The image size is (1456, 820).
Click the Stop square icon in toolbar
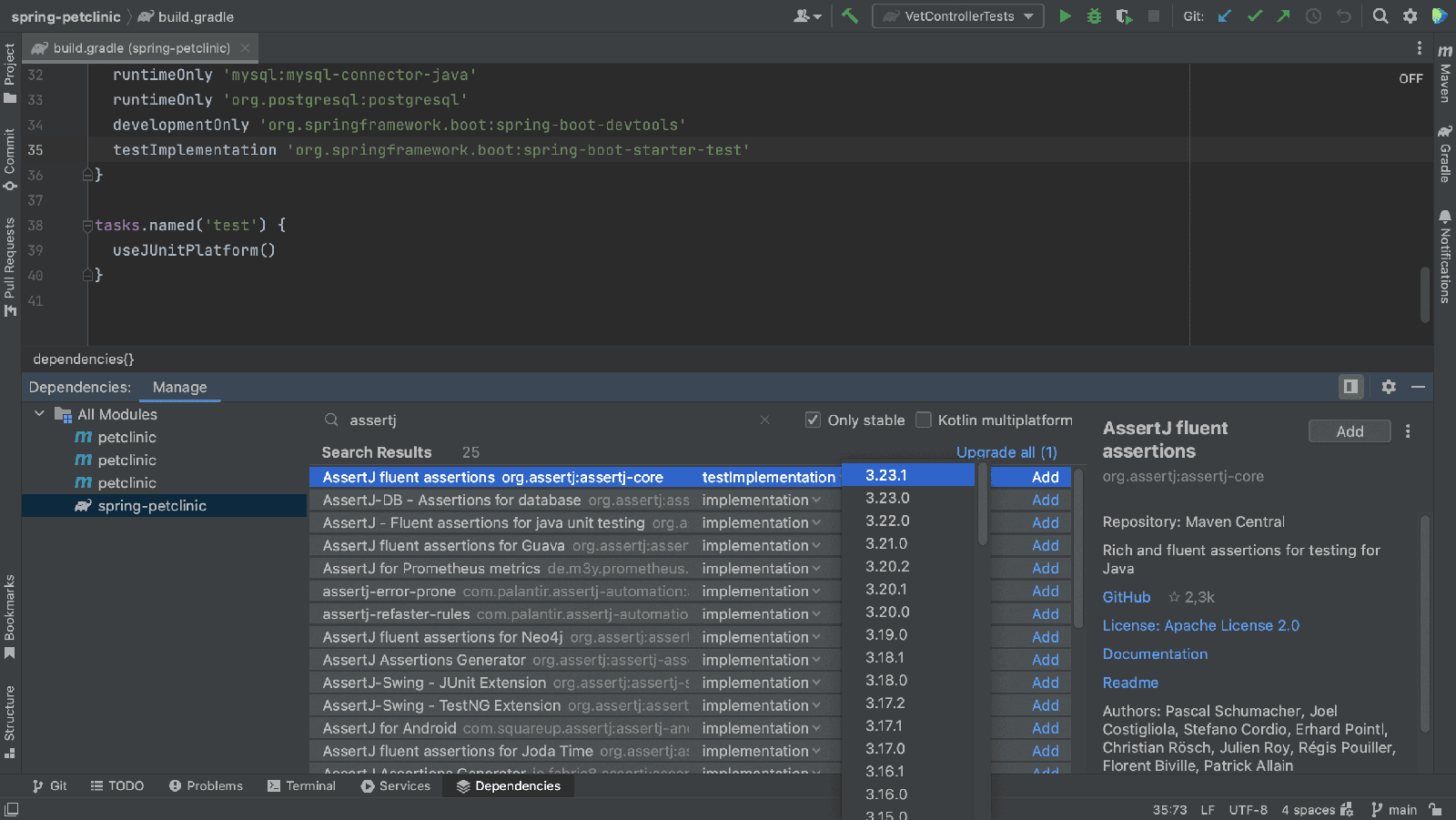pos(1154,15)
